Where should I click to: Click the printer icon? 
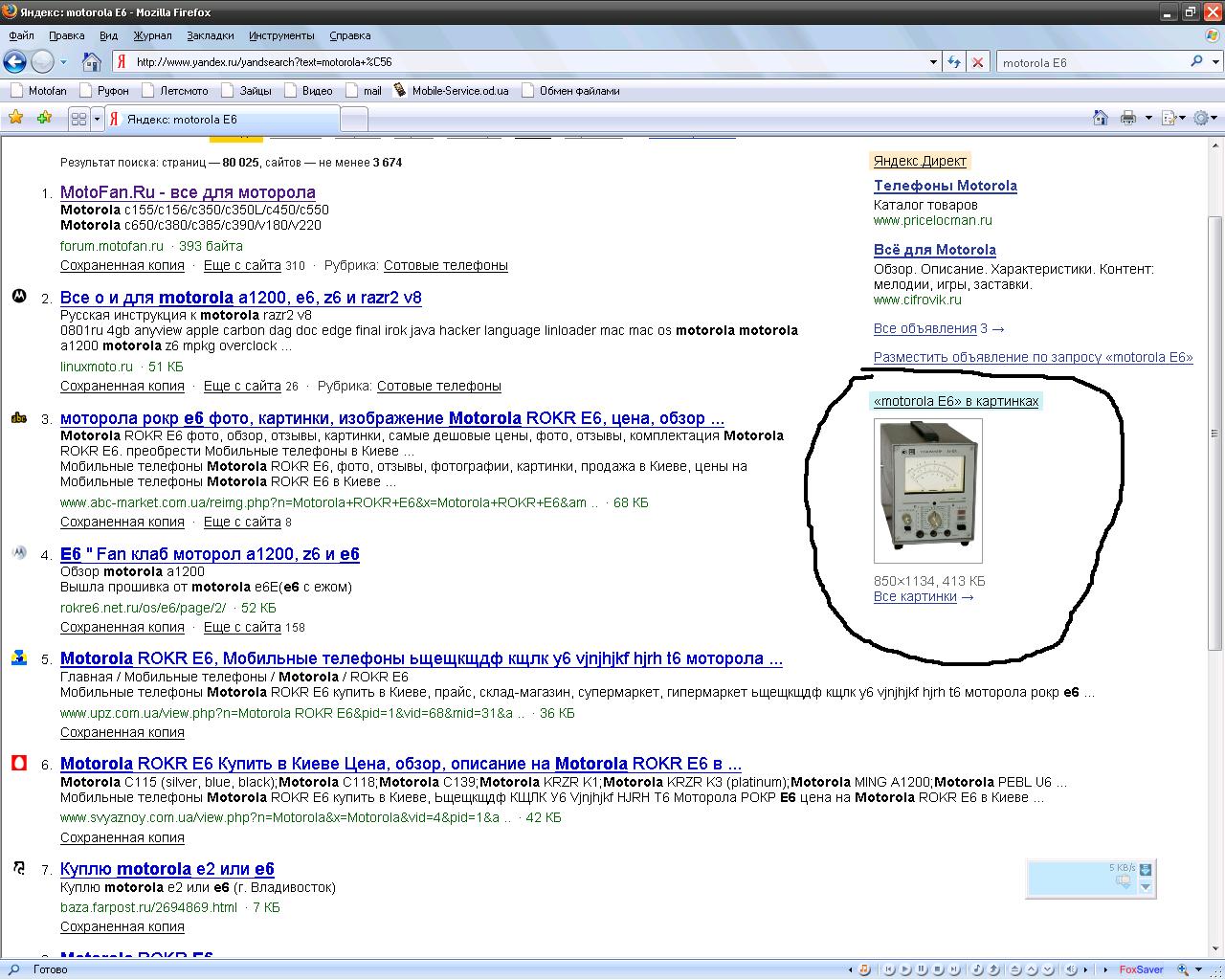(x=1128, y=118)
